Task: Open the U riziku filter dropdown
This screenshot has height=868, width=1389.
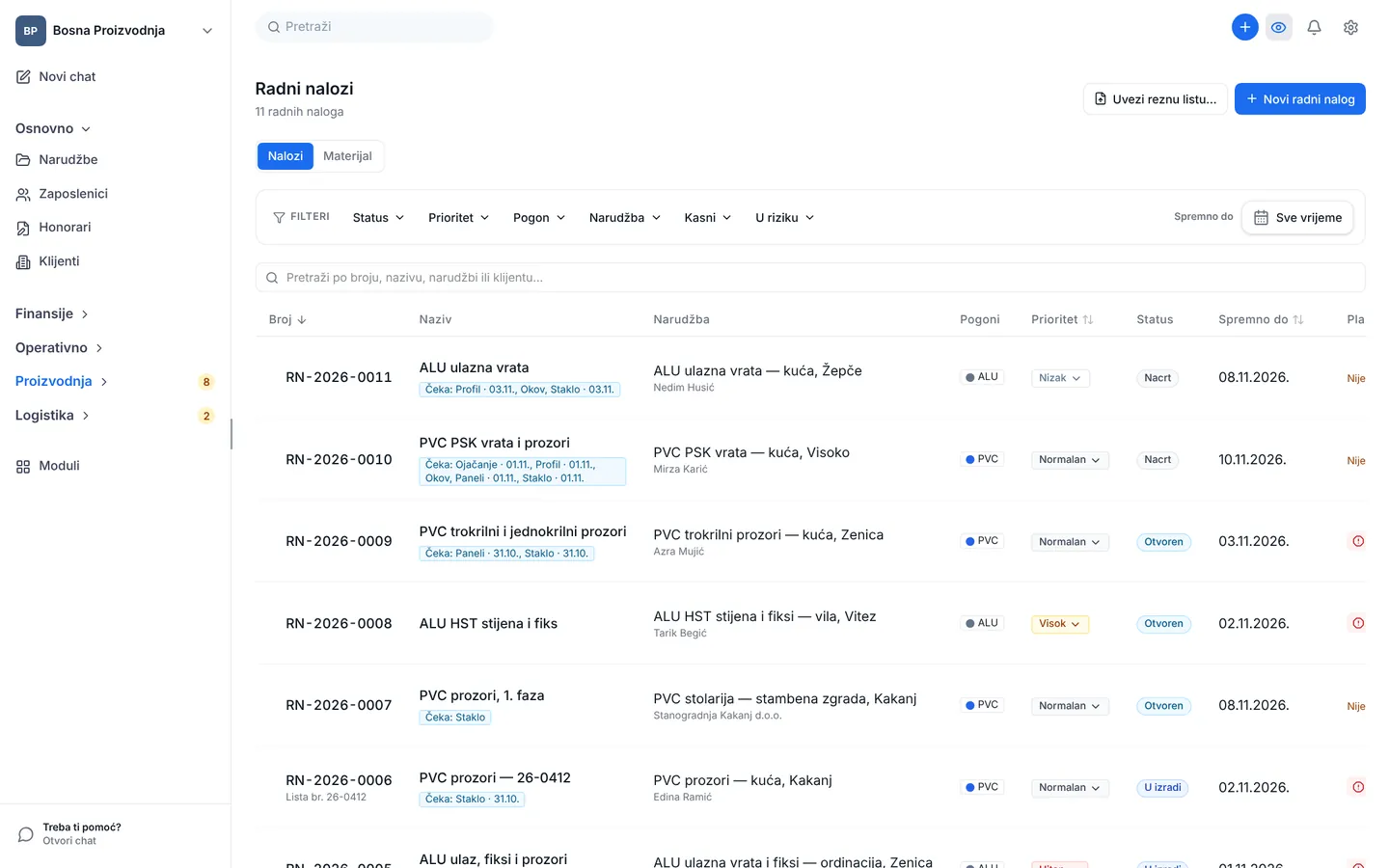Action: point(784,218)
